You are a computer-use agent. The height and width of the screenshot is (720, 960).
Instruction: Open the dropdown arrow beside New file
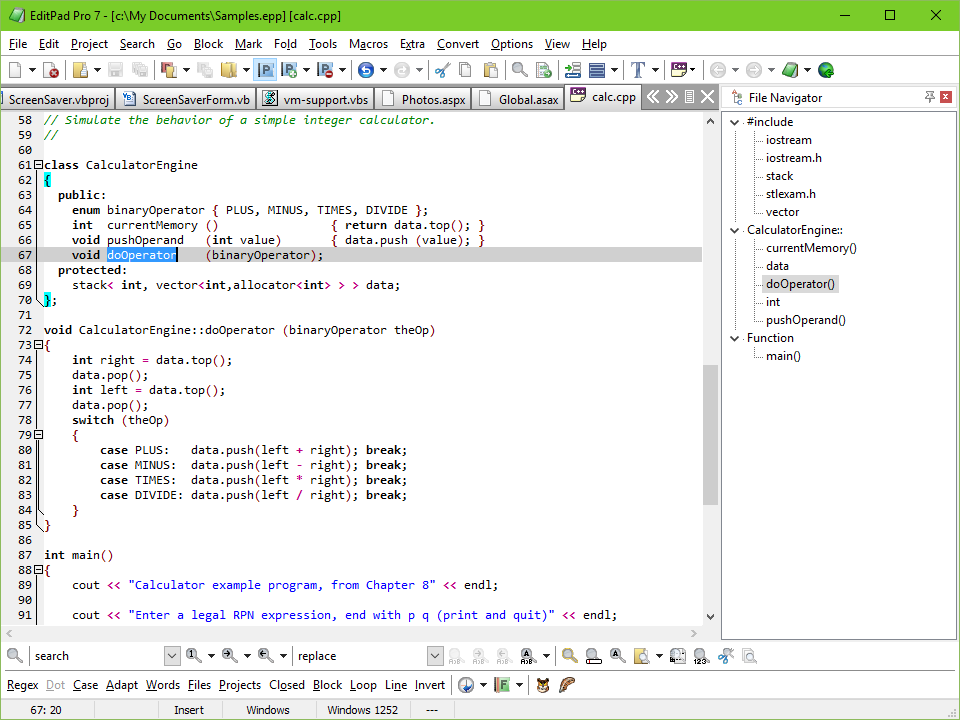[x=32, y=70]
